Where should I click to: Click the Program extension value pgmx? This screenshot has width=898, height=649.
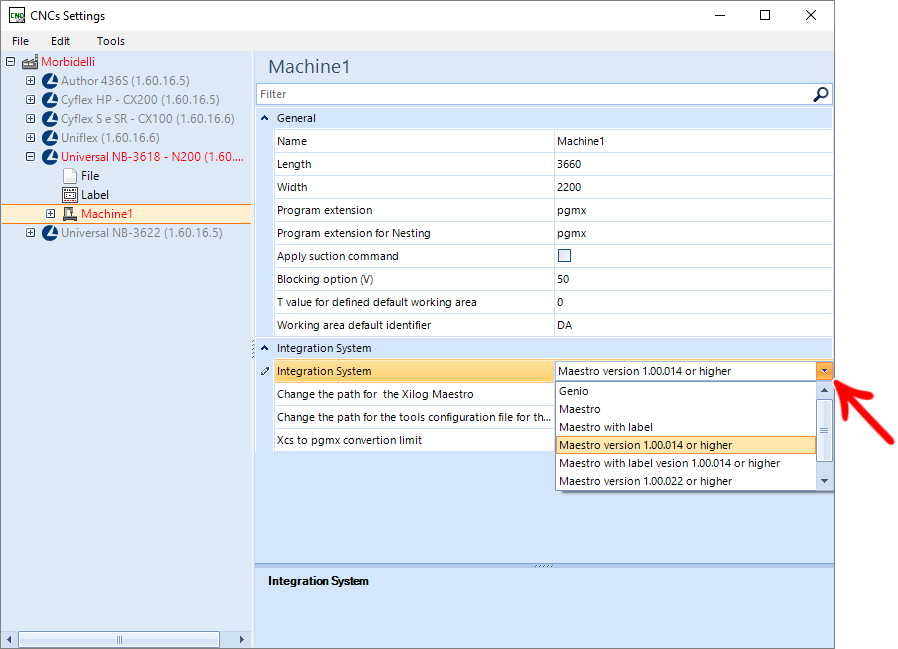click(x=694, y=210)
